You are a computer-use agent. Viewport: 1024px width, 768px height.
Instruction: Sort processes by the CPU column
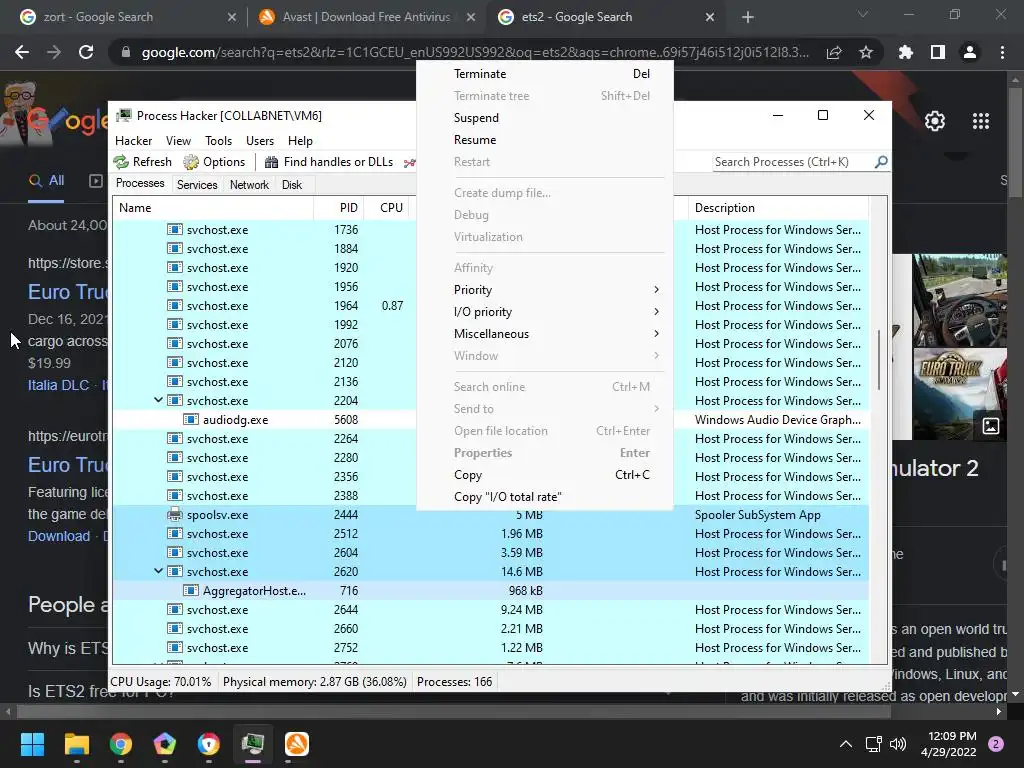tap(389, 208)
